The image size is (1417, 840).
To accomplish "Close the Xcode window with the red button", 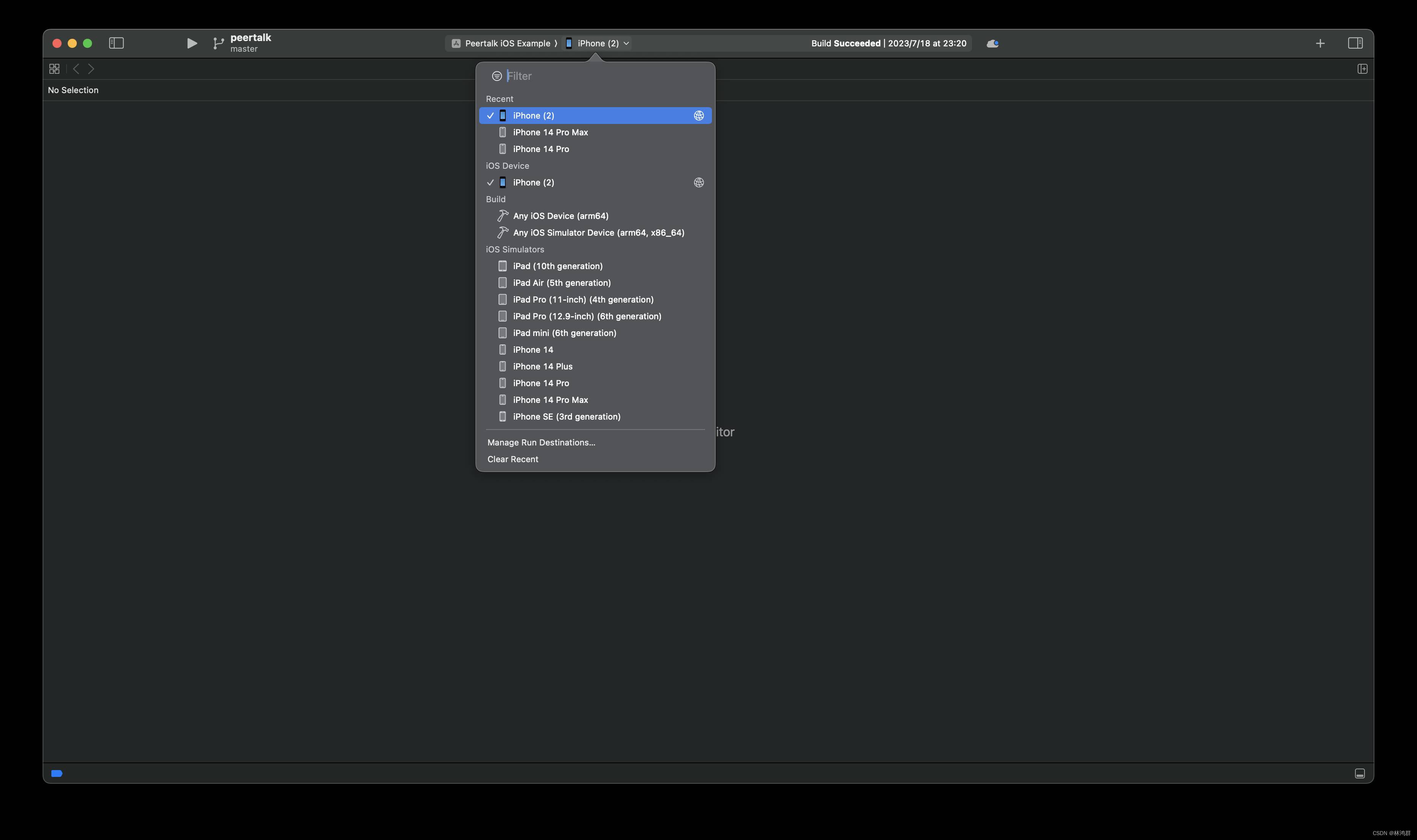I will point(57,43).
